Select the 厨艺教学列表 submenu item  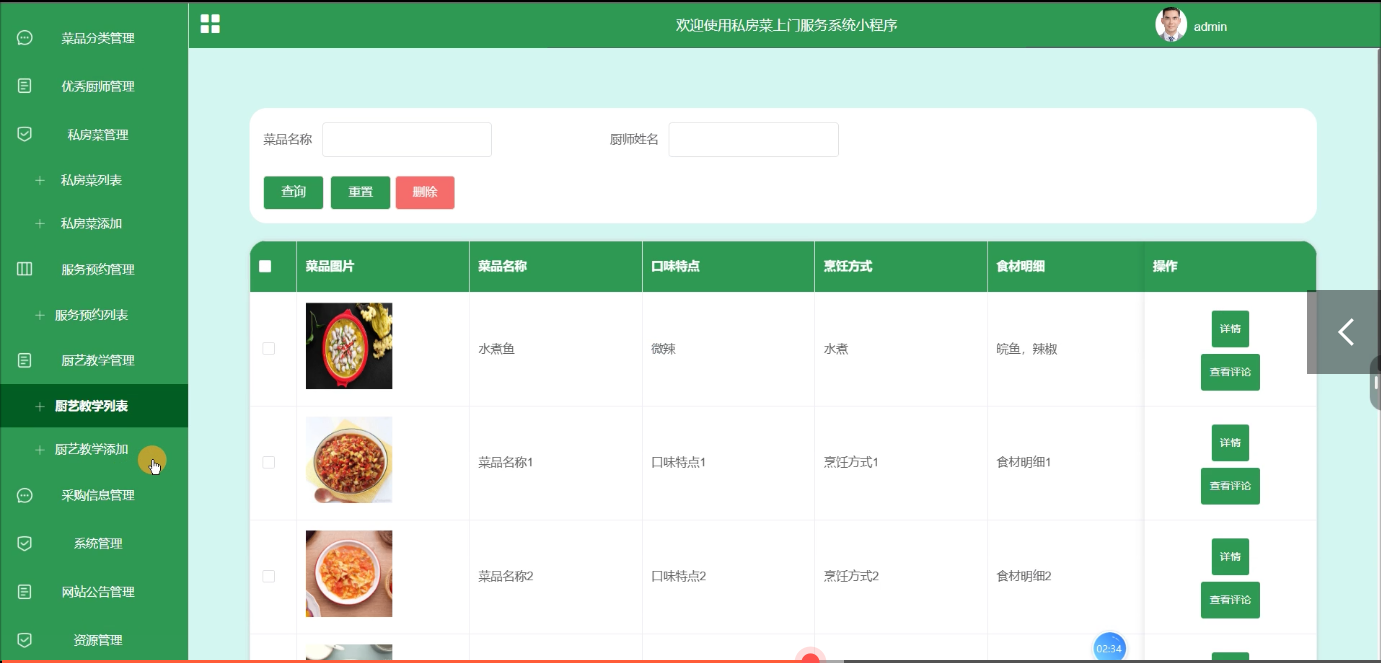[x=94, y=406]
